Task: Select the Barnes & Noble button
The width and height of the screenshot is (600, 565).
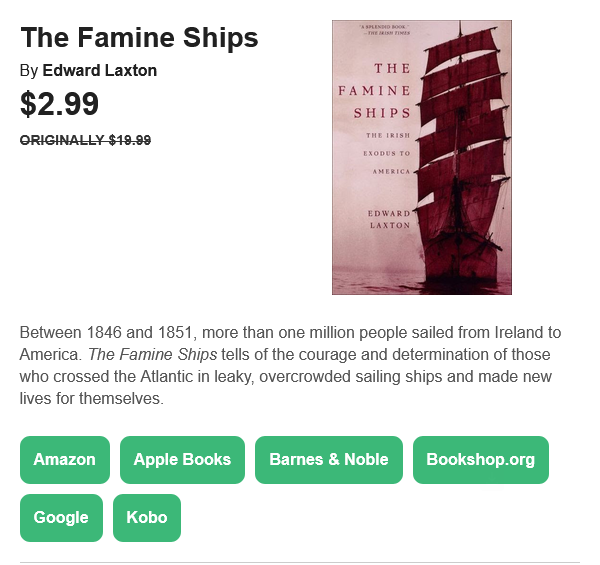Action: coord(329,460)
